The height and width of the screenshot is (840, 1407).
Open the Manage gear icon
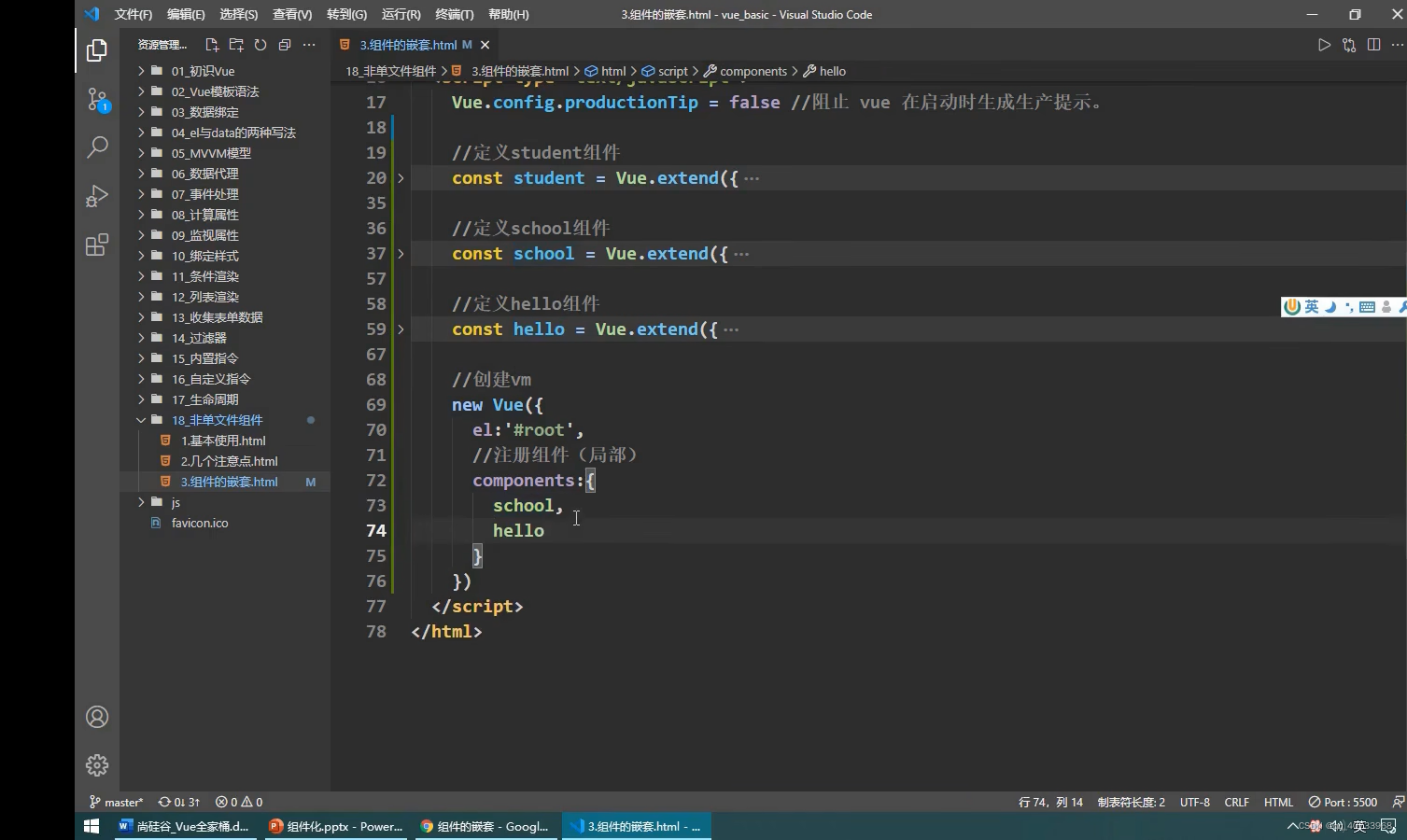(x=97, y=765)
